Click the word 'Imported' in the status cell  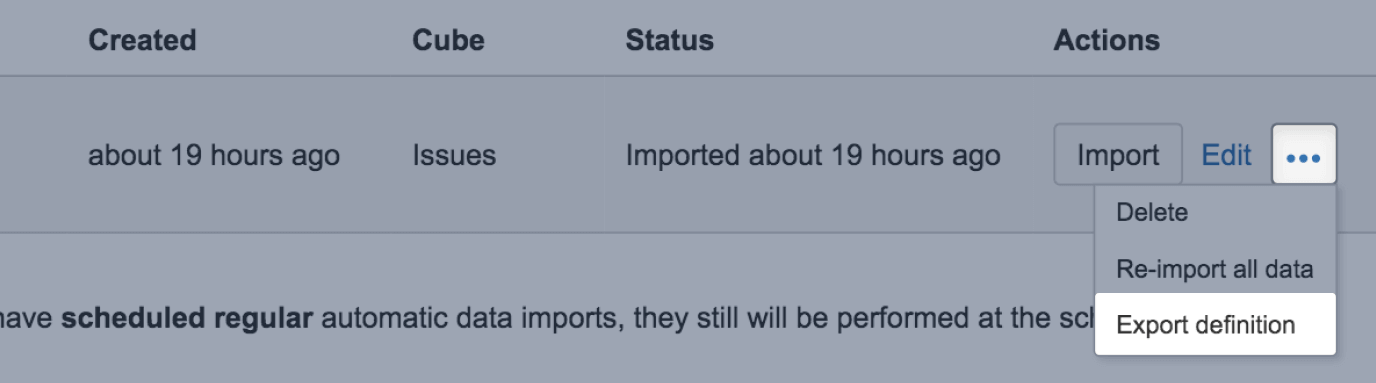tap(683, 156)
